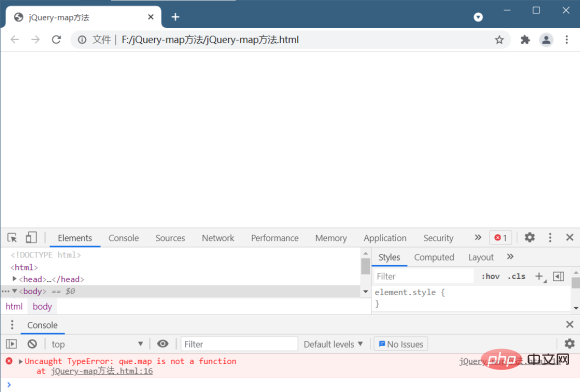Open the Network tab
Viewport: 580px width, 392px height.
[x=218, y=238]
